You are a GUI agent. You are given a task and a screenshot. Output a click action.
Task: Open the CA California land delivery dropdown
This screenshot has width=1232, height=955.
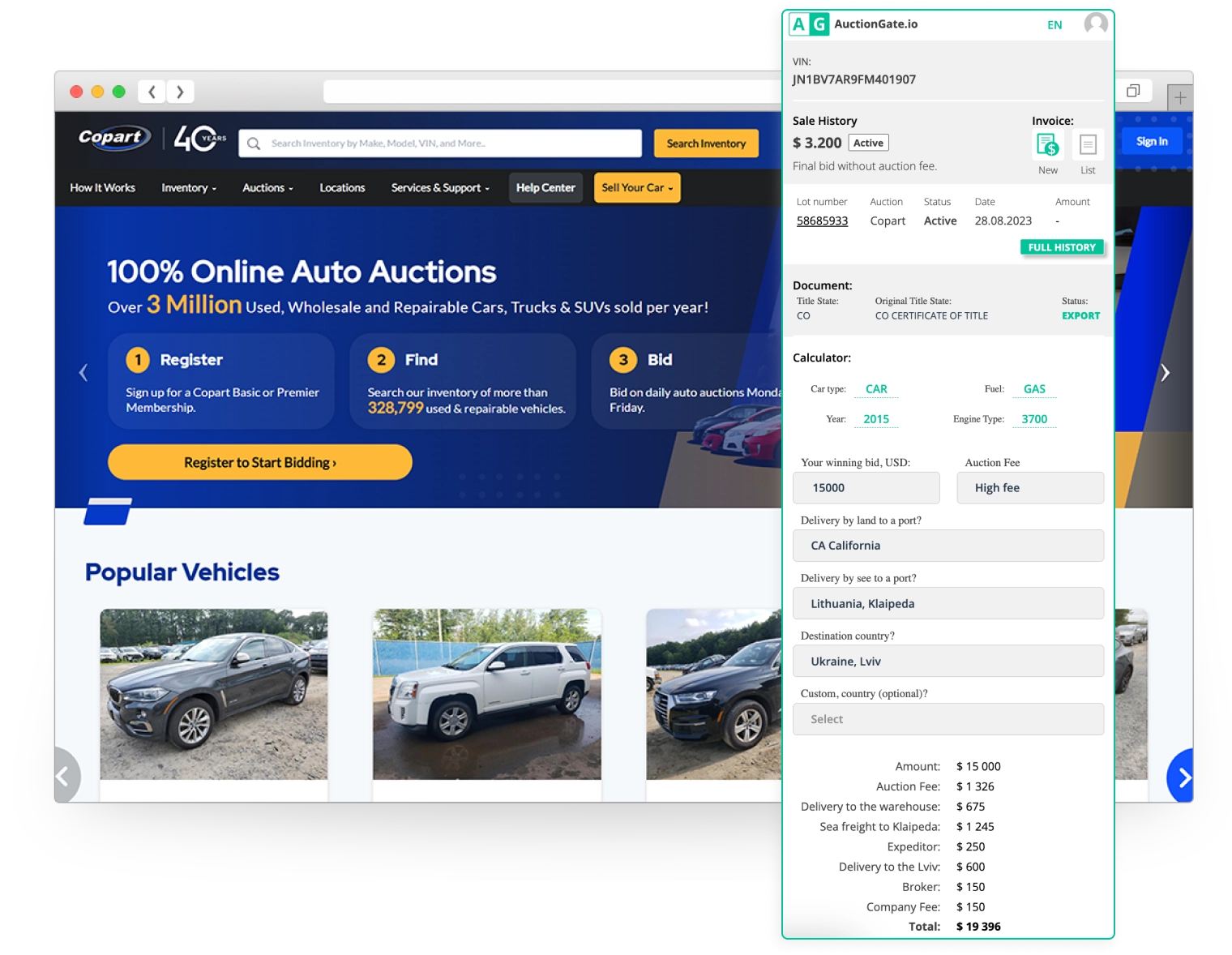tap(948, 546)
